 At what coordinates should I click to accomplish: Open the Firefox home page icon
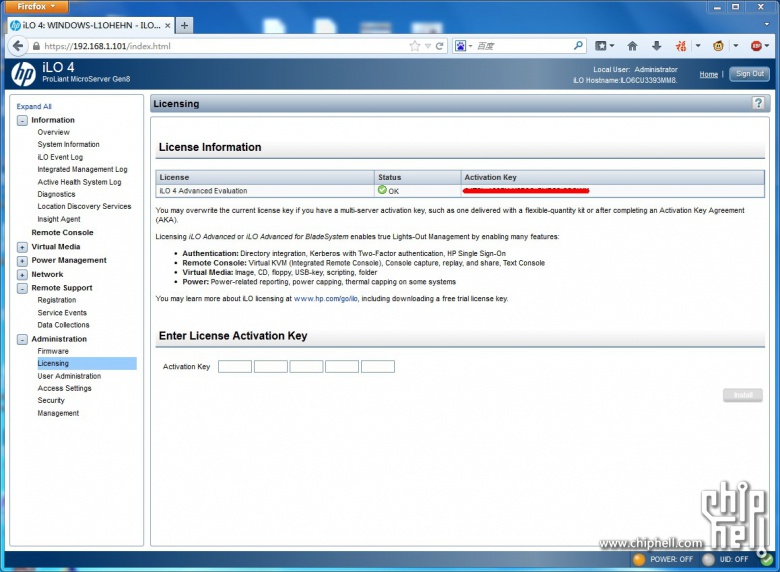(x=632, y=46)
